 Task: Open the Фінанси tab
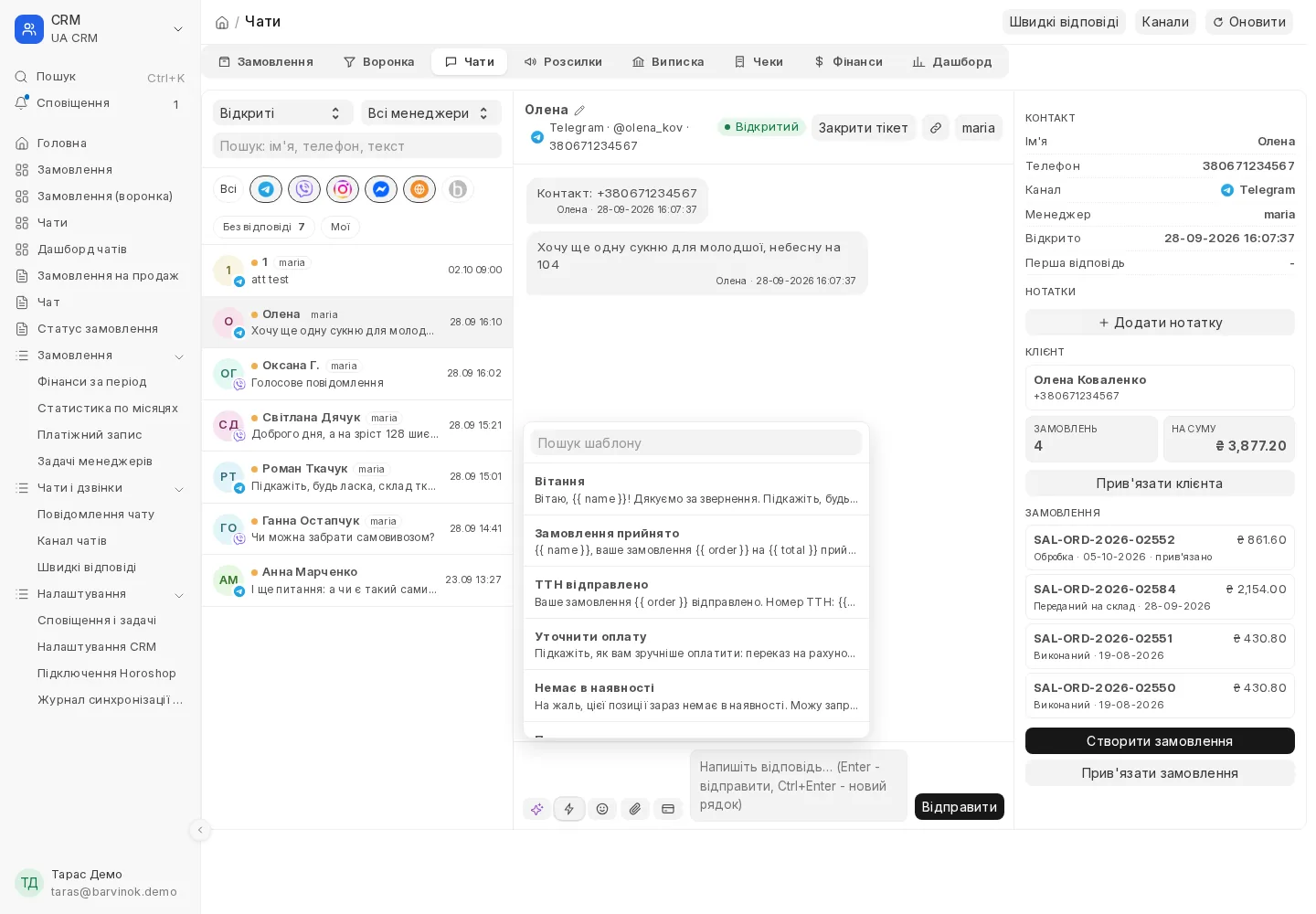tap(848, 62)
